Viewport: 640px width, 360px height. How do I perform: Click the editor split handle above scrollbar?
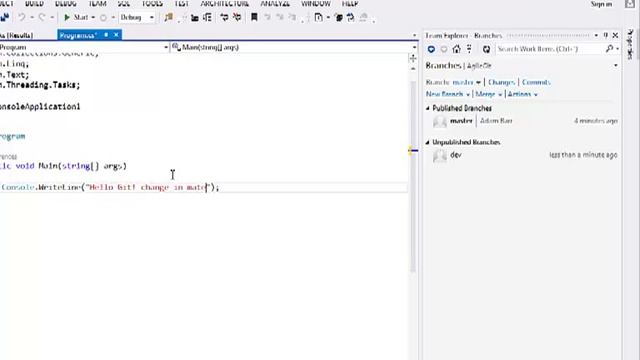click(x=413, y=58)
